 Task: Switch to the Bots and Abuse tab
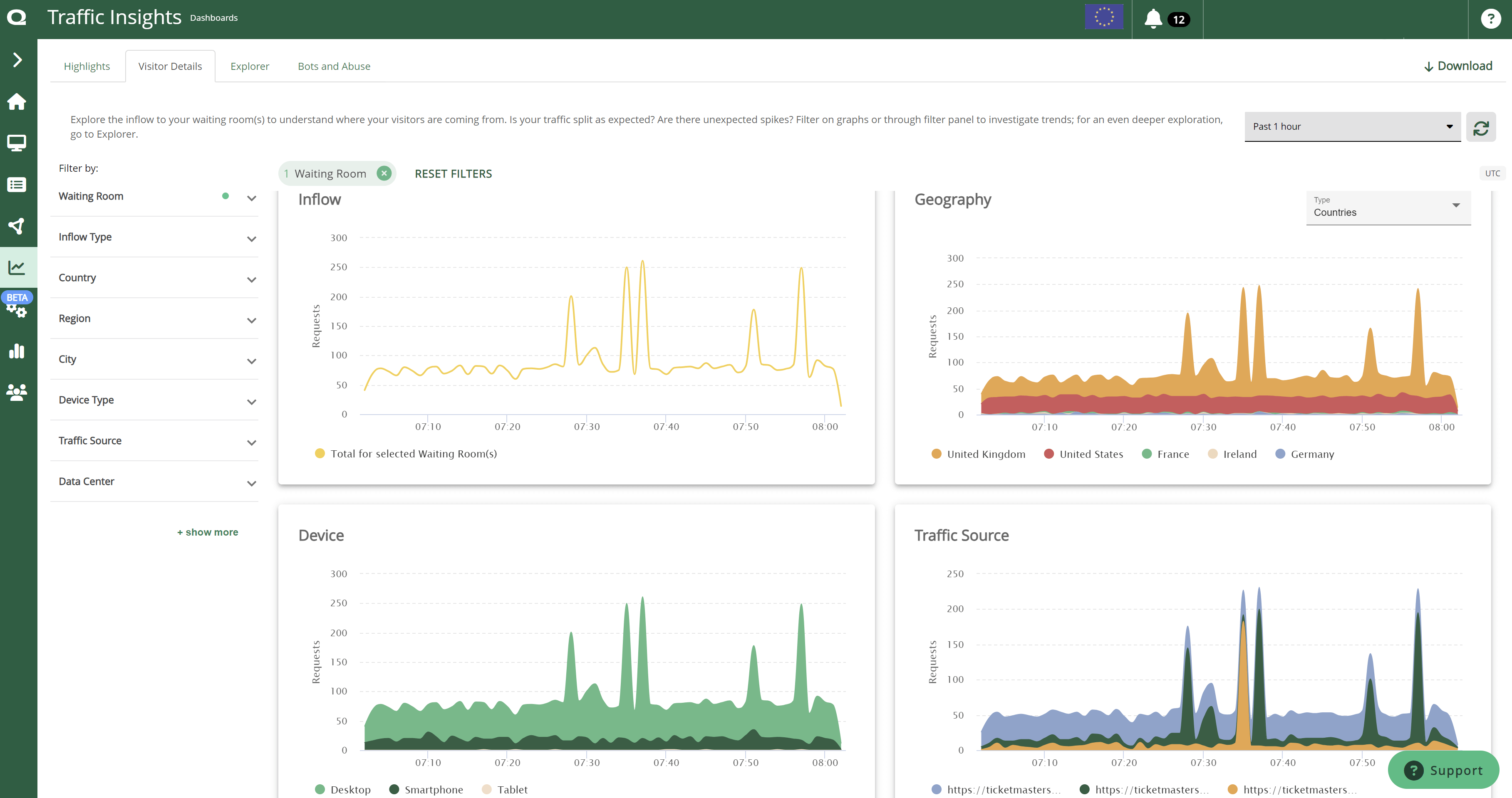coord(334,65)
